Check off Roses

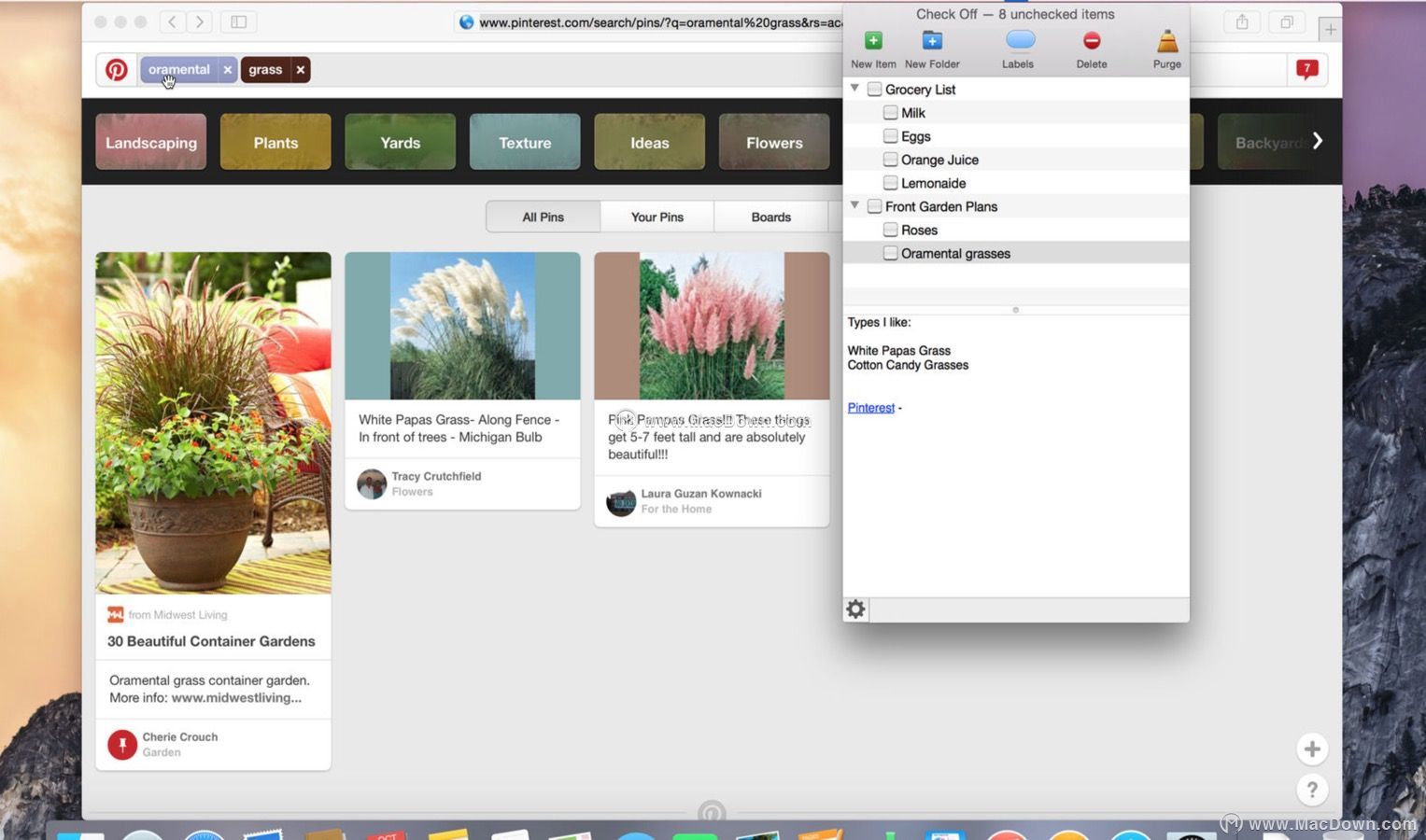[891, 230]
